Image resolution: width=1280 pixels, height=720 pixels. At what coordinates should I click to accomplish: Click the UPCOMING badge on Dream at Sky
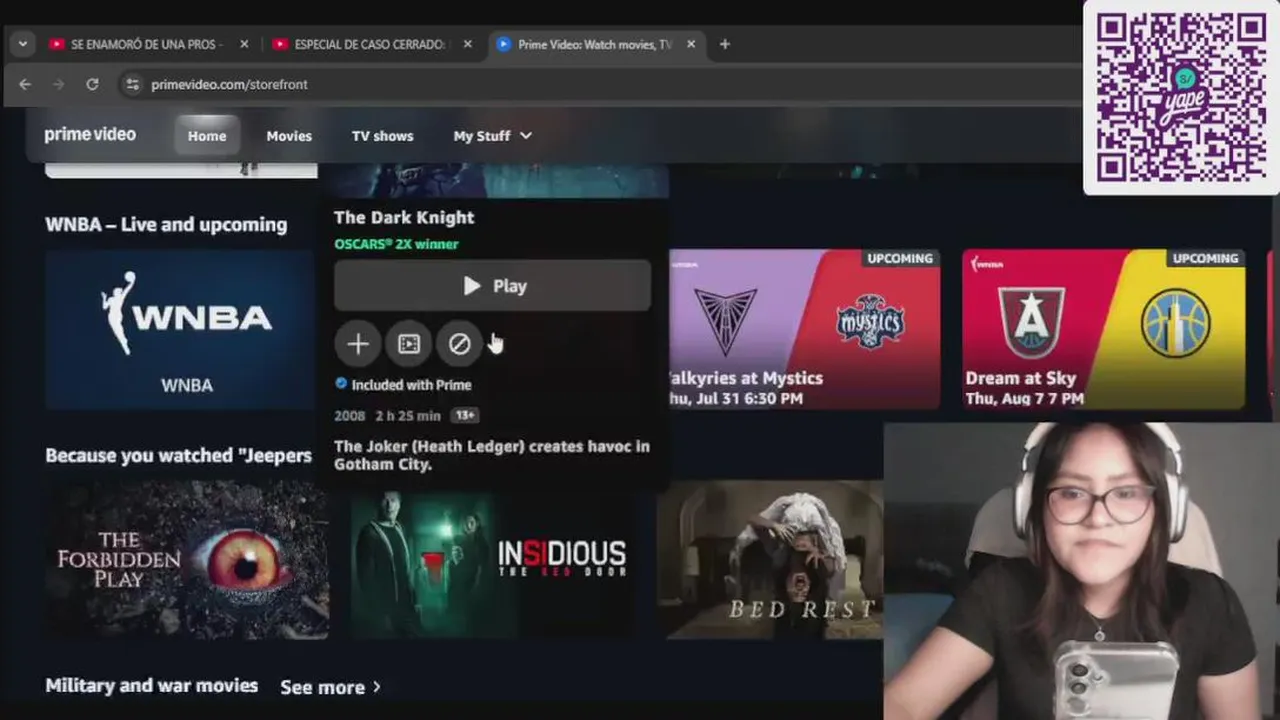click(x=1205, y=258)
